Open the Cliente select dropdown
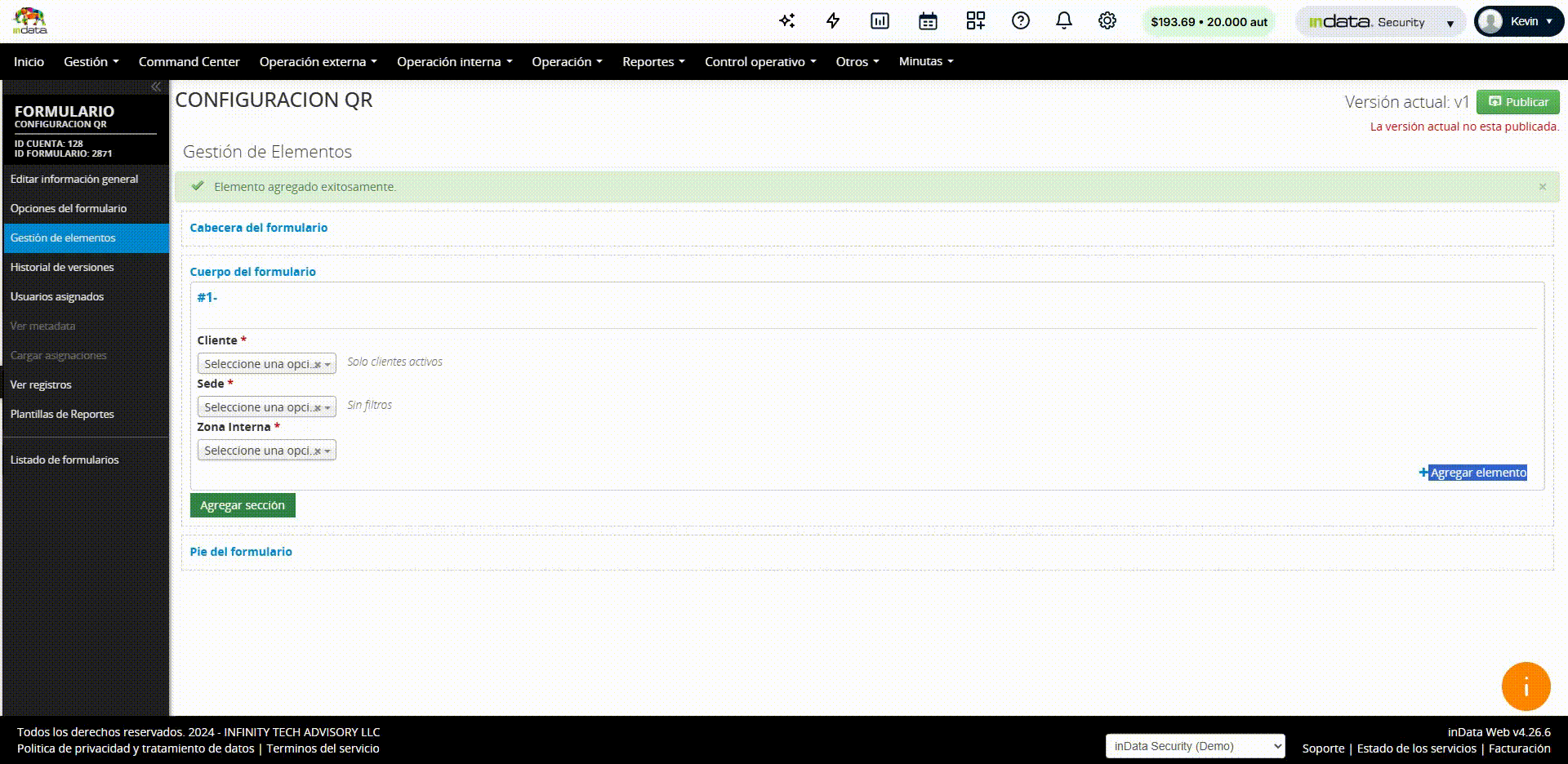1568x764 pixels. 266,364
